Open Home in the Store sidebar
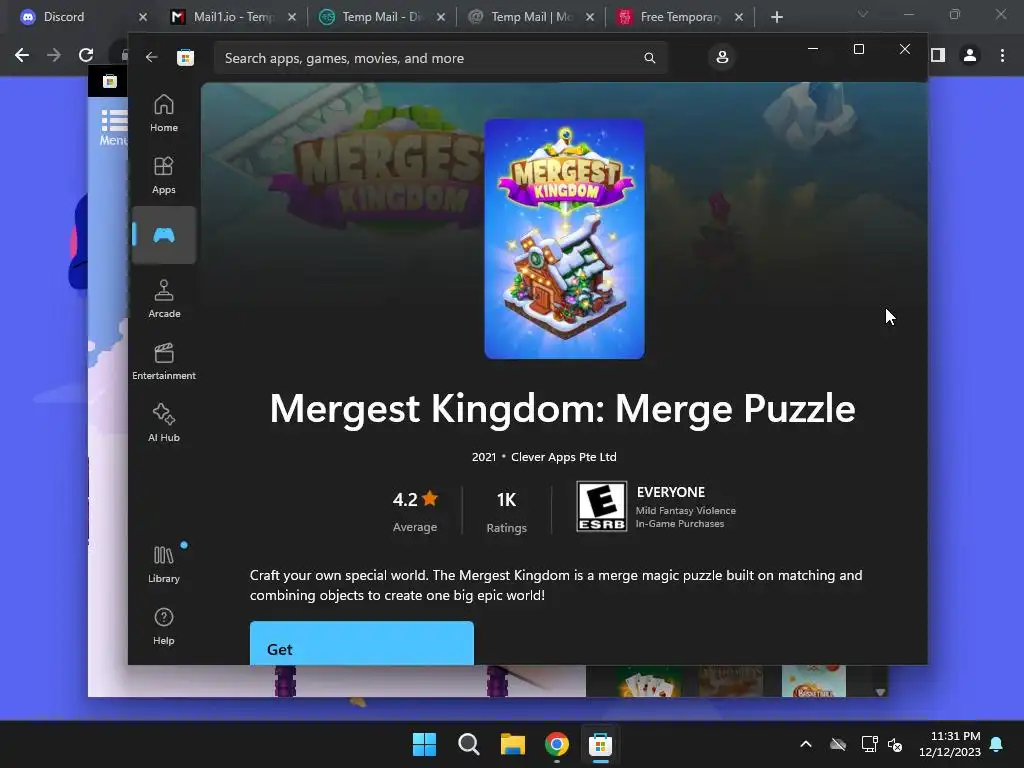The width and height of the screenshot is (1024, 768). tap(163, 114)
